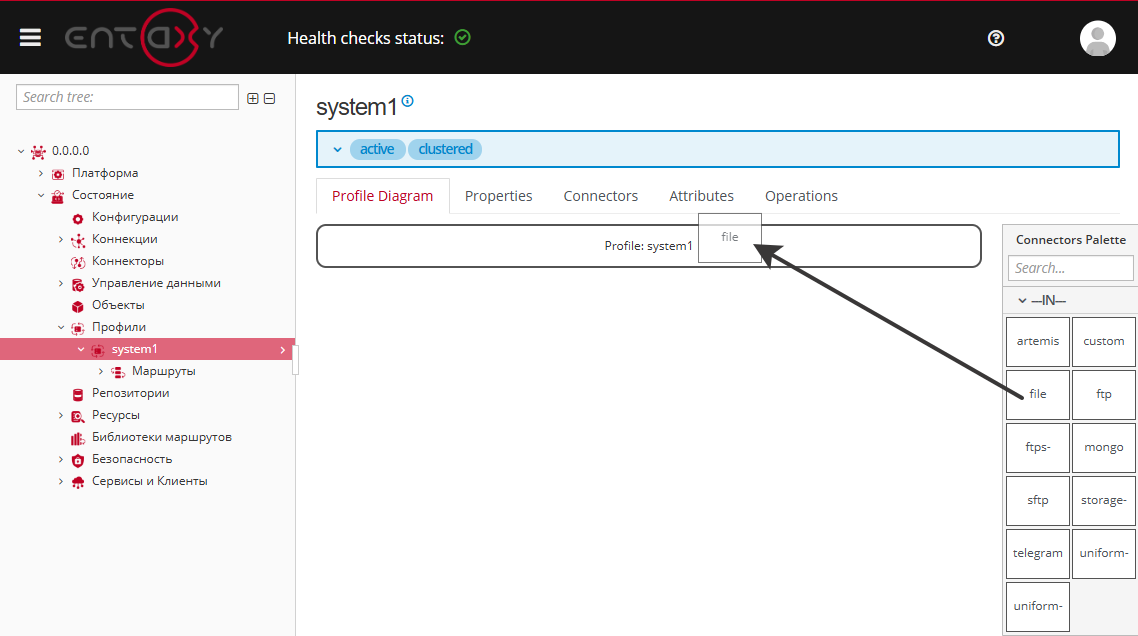Click the green health check status icon

coord(462,37)
